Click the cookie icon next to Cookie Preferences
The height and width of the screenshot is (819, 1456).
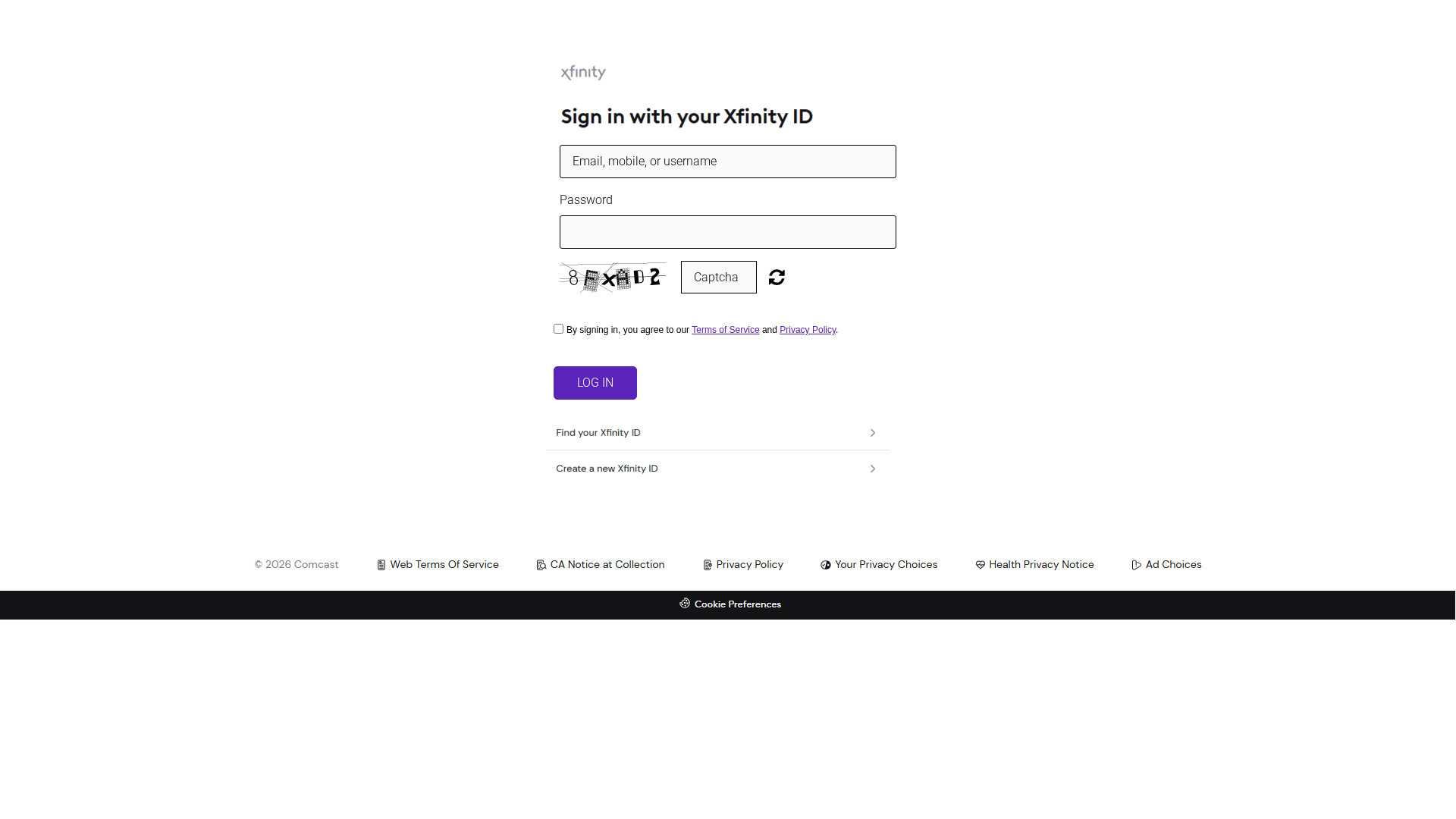(x=685, y=604)
